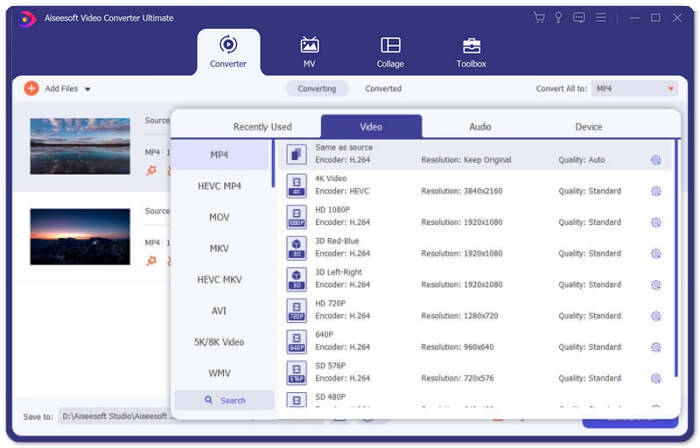Click the SD 576P format icon
700x448 pixels.
pyautogui.click(x=296, y=373)
